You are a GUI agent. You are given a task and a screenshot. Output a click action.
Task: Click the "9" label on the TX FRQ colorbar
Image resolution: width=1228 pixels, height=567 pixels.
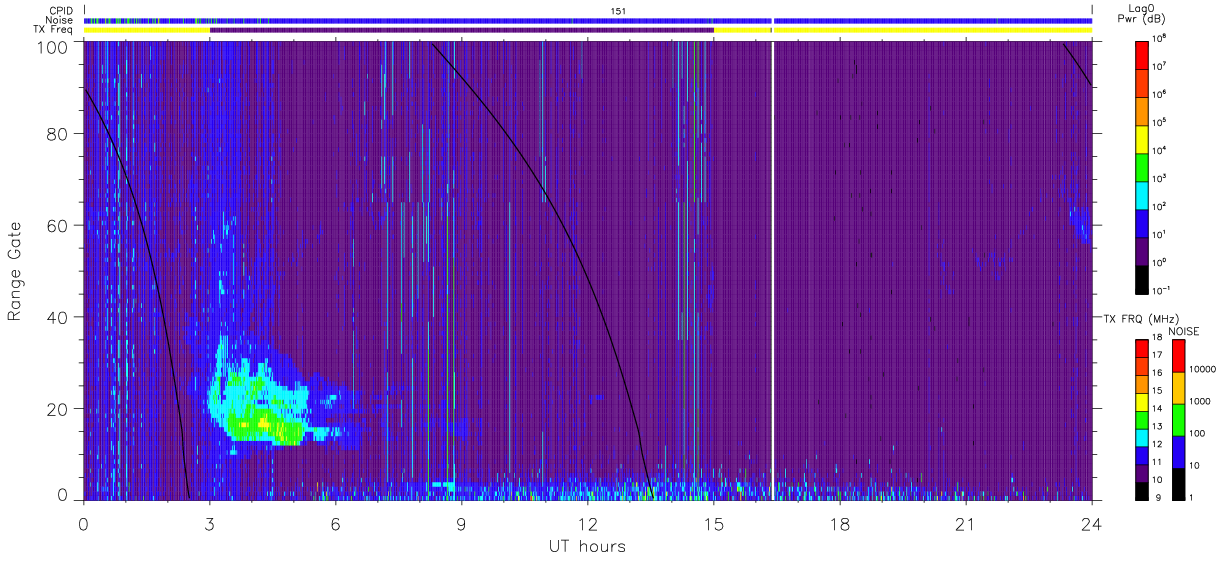coord(1161,498)
